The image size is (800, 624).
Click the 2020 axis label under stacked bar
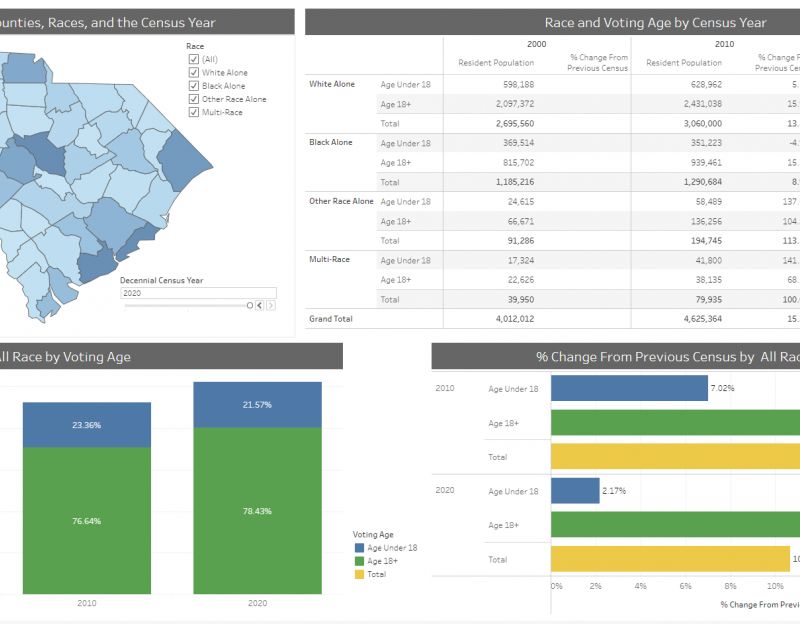[258, 603]
